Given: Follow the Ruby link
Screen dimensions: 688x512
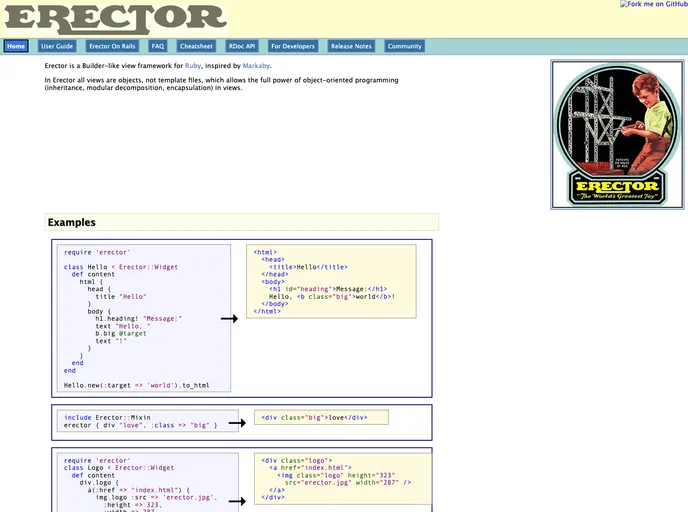Looking at the screenshot, I should tap(193, 66).
